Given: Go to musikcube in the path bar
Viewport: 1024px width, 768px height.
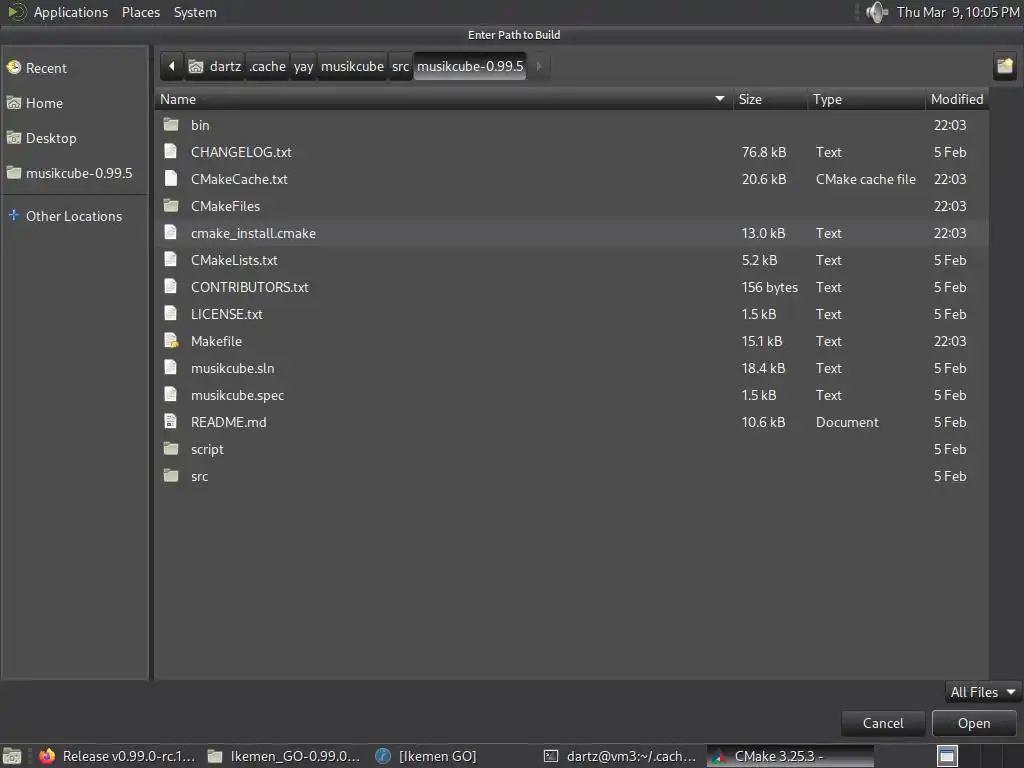Looking at the screenshot, I should coord(353,66).
